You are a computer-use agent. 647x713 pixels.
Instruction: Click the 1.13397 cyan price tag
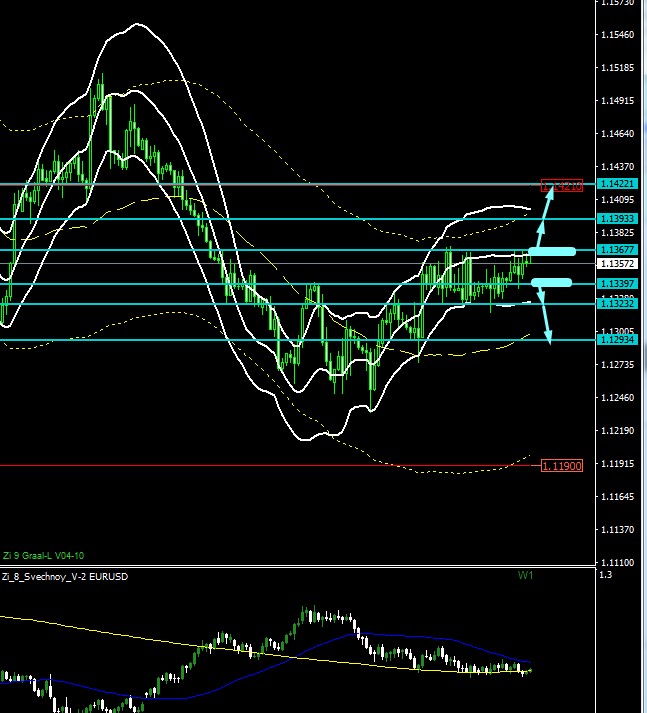point(617,284)
